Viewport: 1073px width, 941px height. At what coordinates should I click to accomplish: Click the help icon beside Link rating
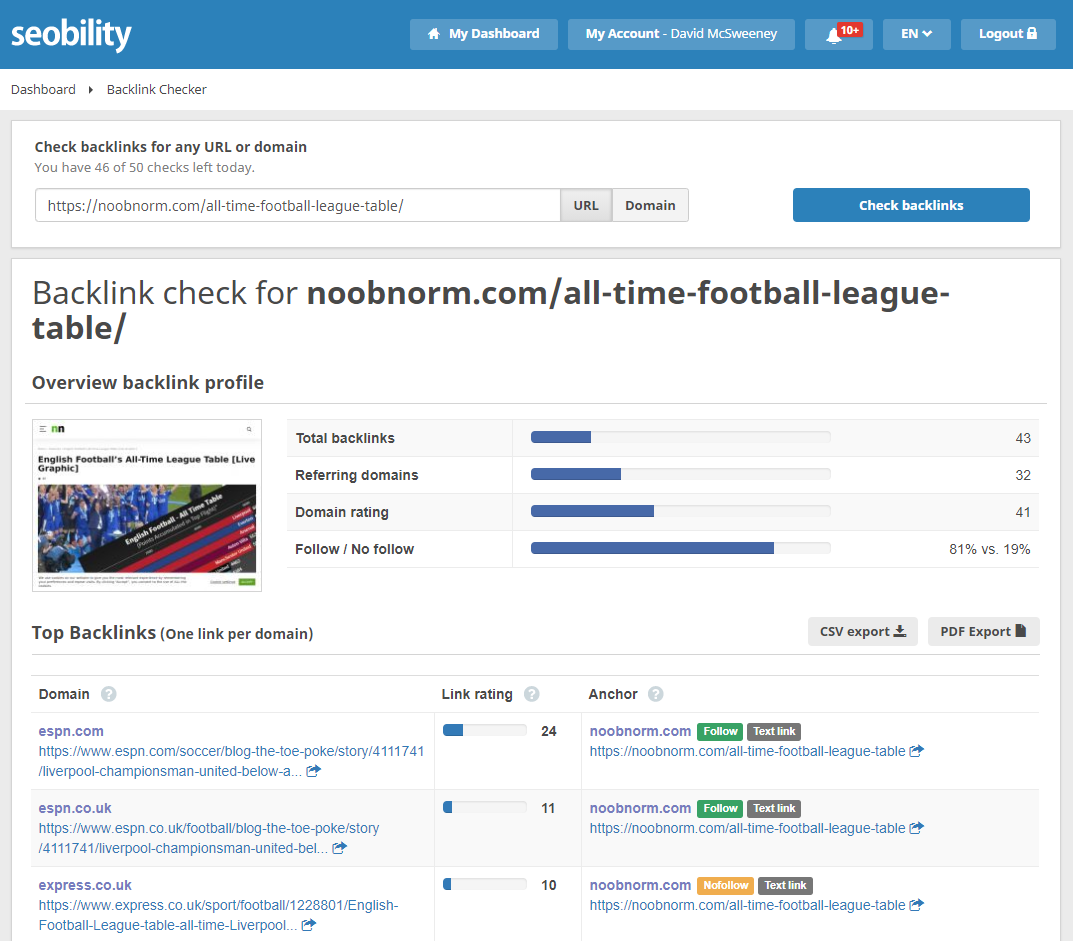coord(531,694)
